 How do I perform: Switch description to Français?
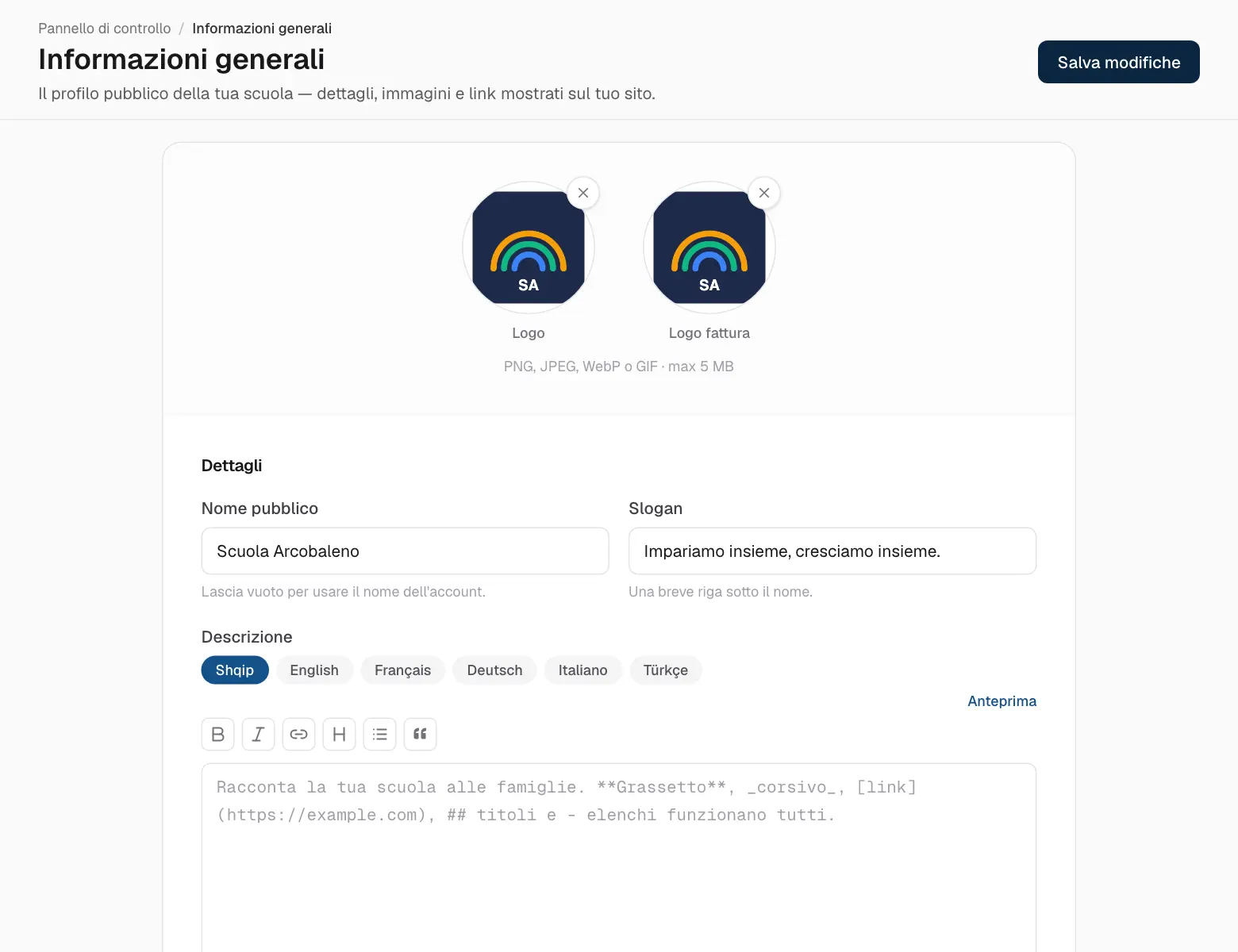[x=403, y=670]
